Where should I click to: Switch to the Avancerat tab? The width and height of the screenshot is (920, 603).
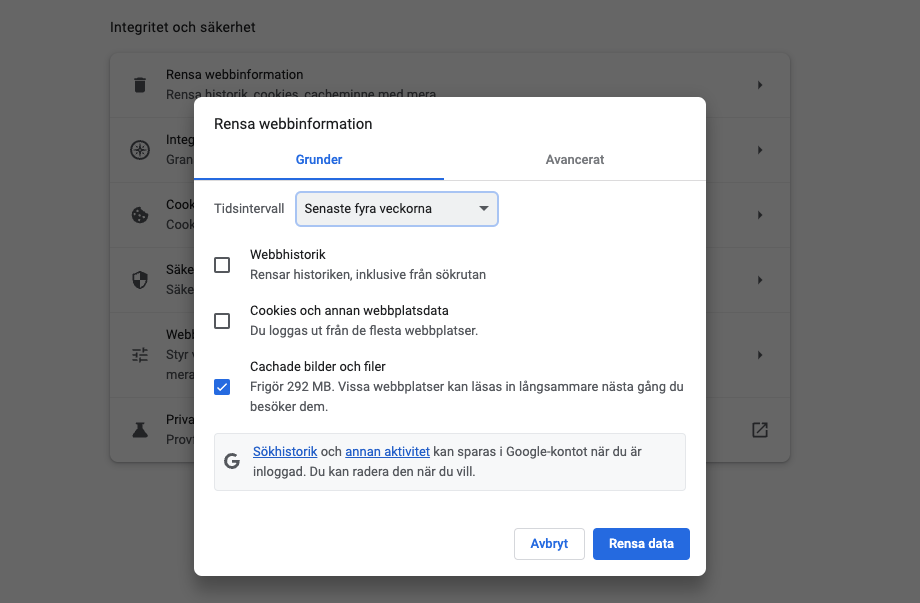click(574, 160)
